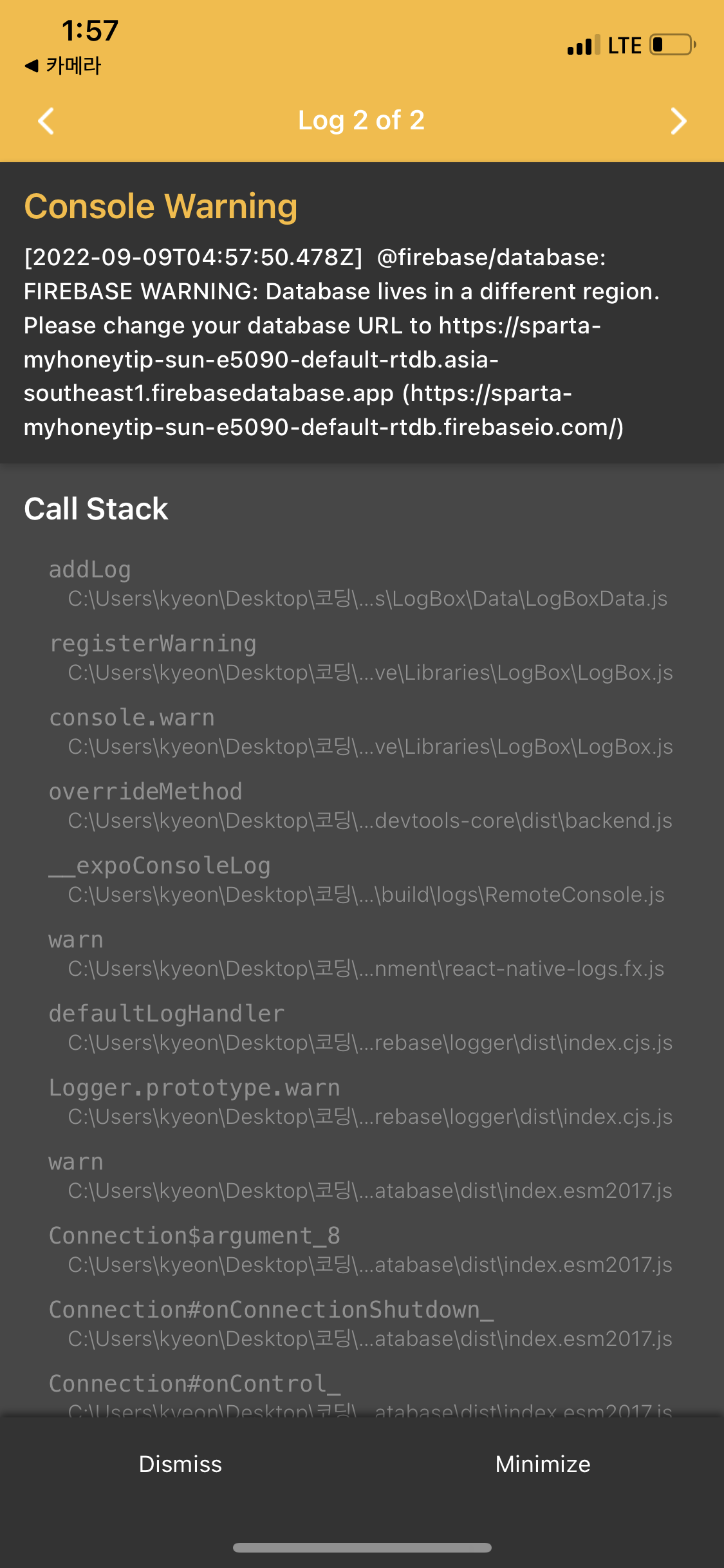Image resolution: width=724 pixels, height=1568 pixels.
Task: Tap the back-to-camera arrow in status bar
Action: pos(63,66)
